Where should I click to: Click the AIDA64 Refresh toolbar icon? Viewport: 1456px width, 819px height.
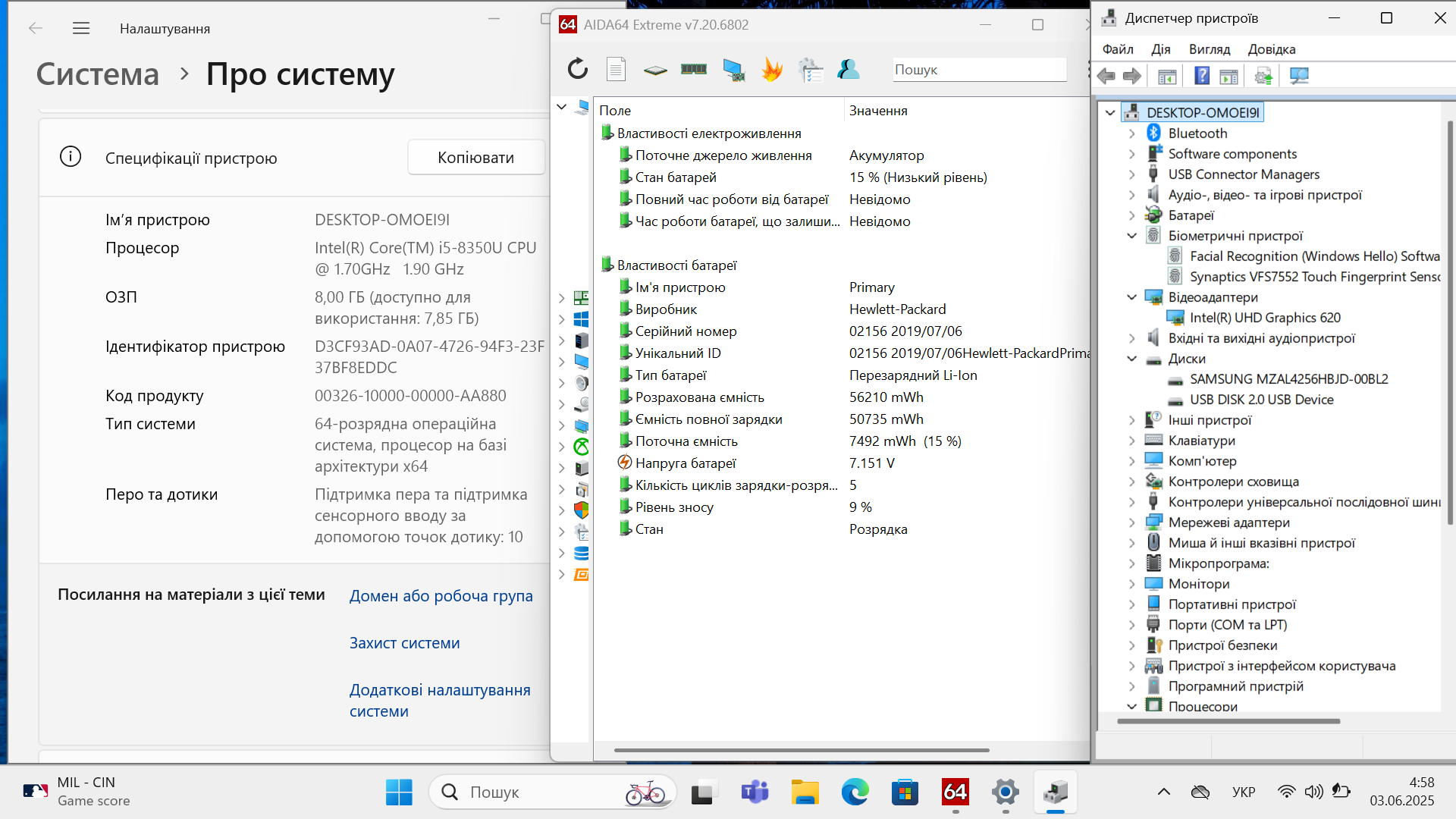(578, 69)
